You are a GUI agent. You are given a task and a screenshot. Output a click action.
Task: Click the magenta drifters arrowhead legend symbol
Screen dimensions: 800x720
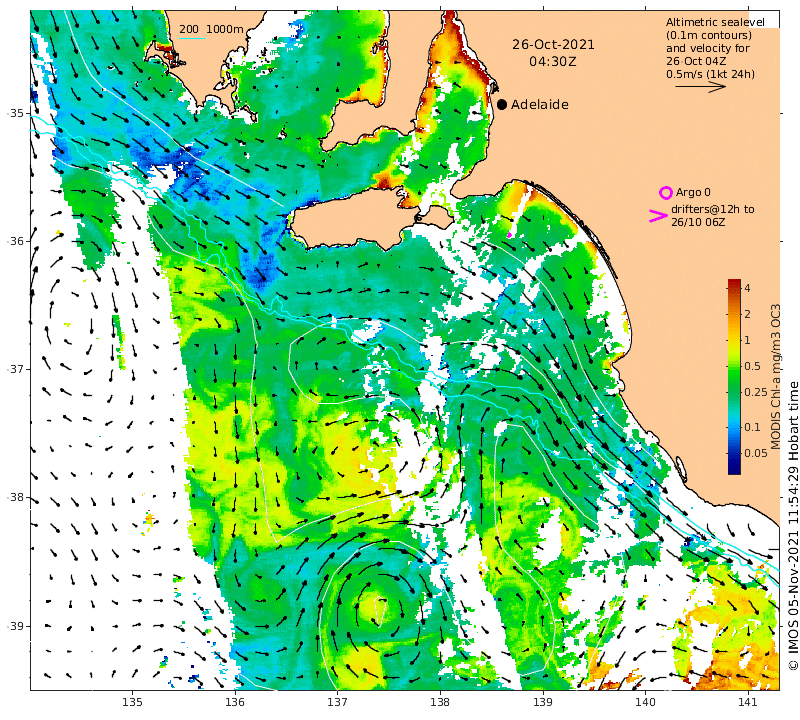(x=658, y=216)
